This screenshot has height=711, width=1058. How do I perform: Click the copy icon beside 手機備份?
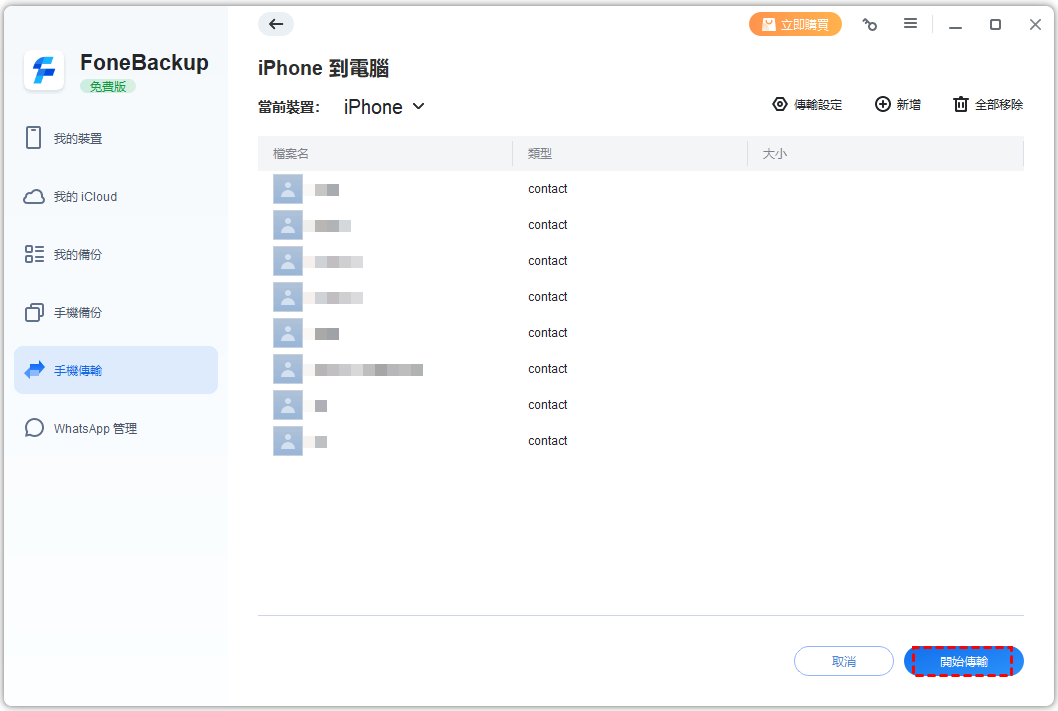34,312
